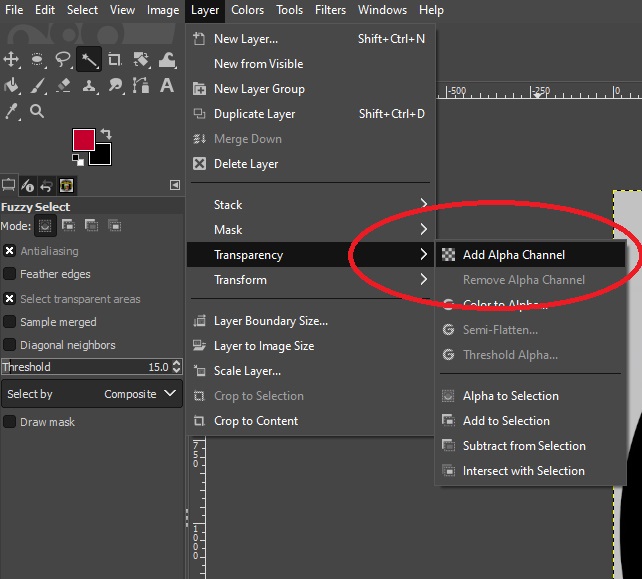Select the Fuzzy Select wand tool

pos(89,60)
